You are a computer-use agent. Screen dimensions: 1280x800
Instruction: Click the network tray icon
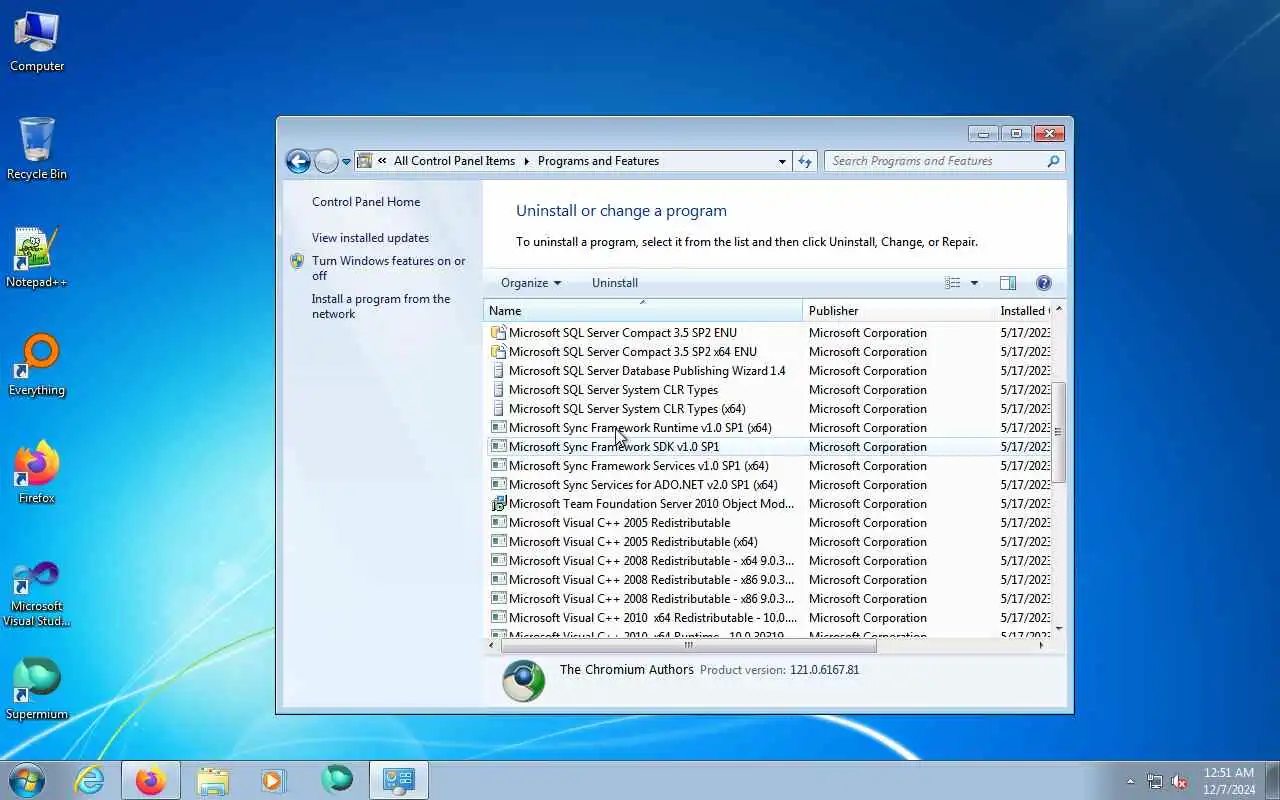click(x=1155, y=781)
